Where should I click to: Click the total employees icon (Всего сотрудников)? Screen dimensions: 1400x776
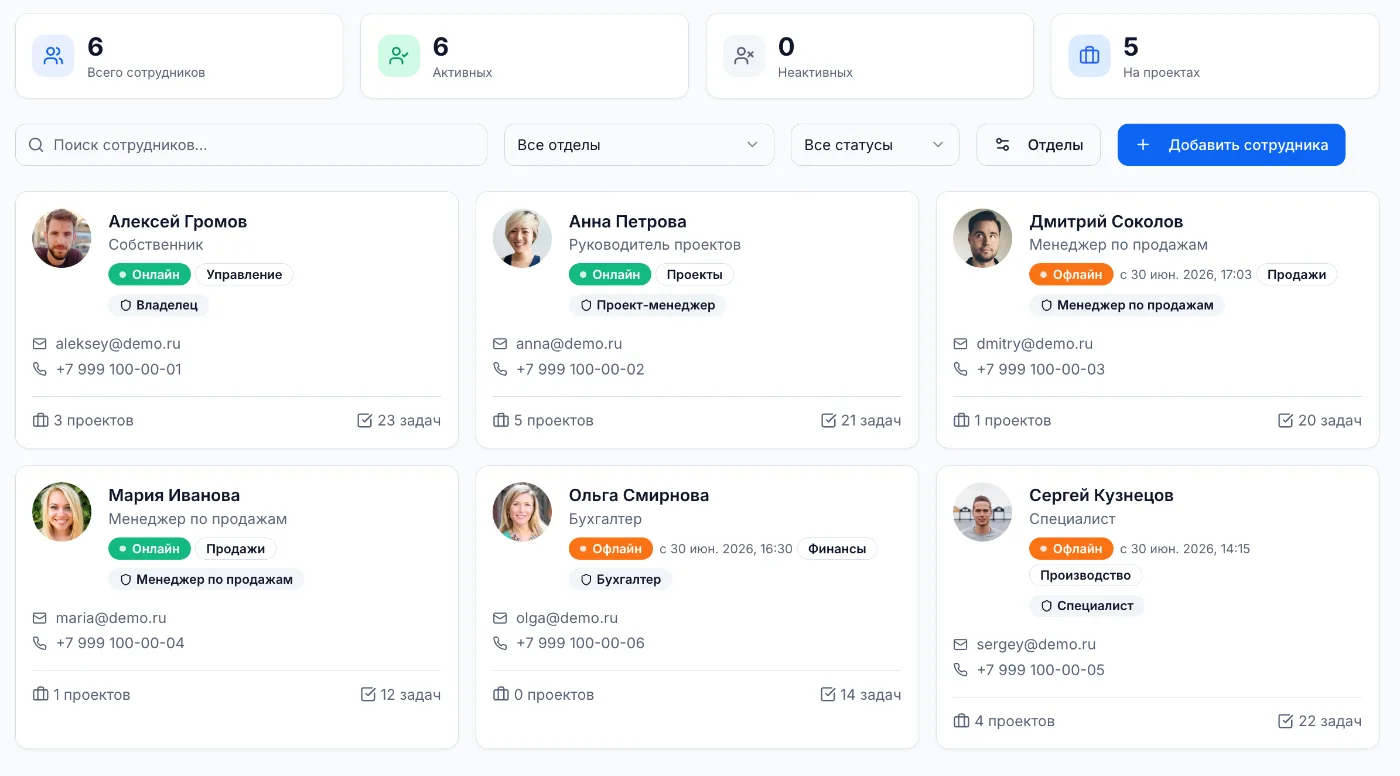53,56
